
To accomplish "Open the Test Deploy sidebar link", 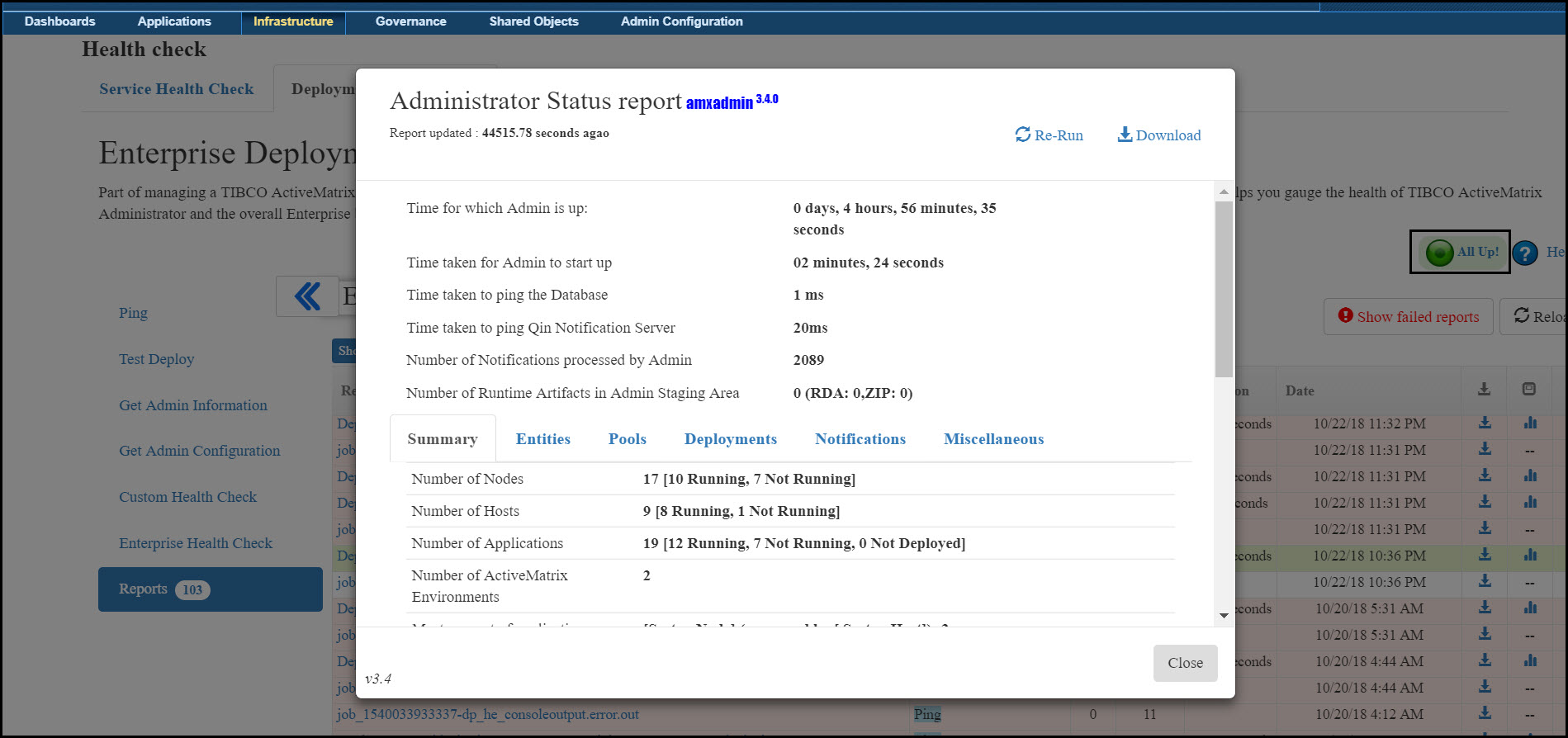I will [x=156, y=359].
